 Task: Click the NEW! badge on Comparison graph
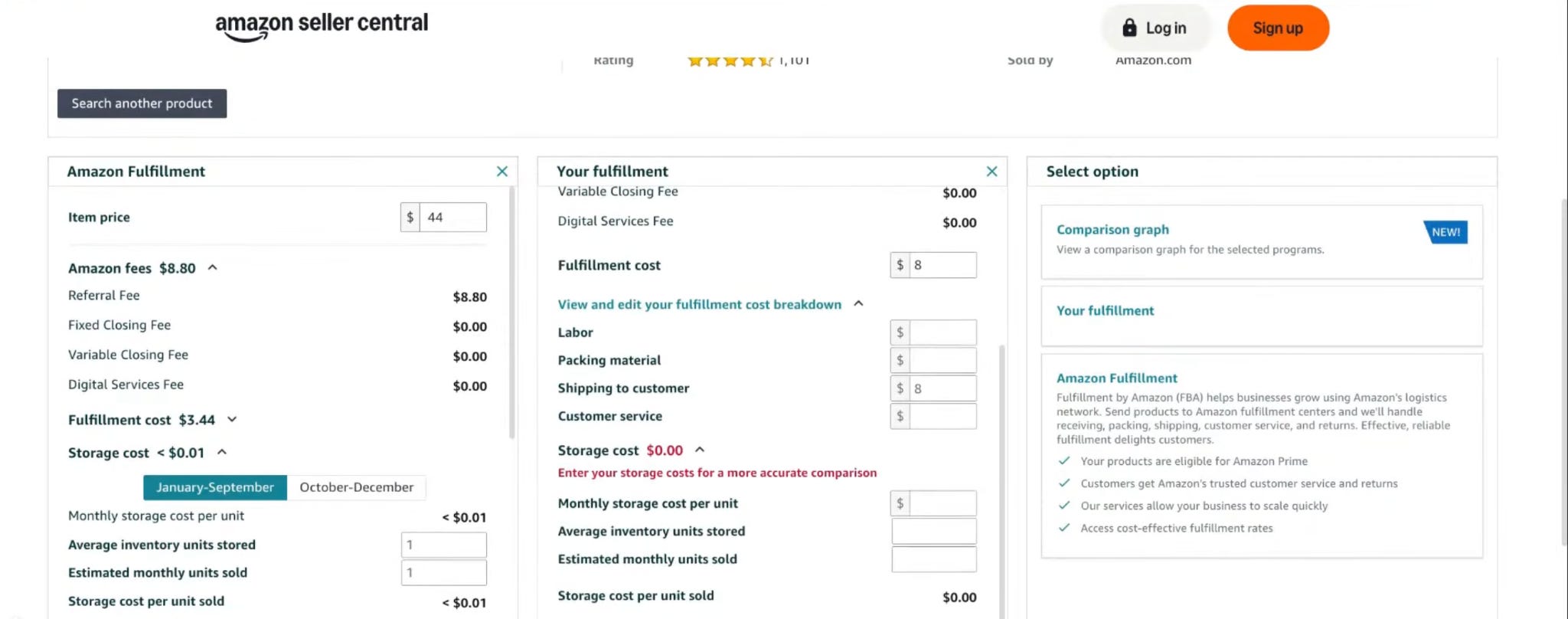[x=1445, y=232]
